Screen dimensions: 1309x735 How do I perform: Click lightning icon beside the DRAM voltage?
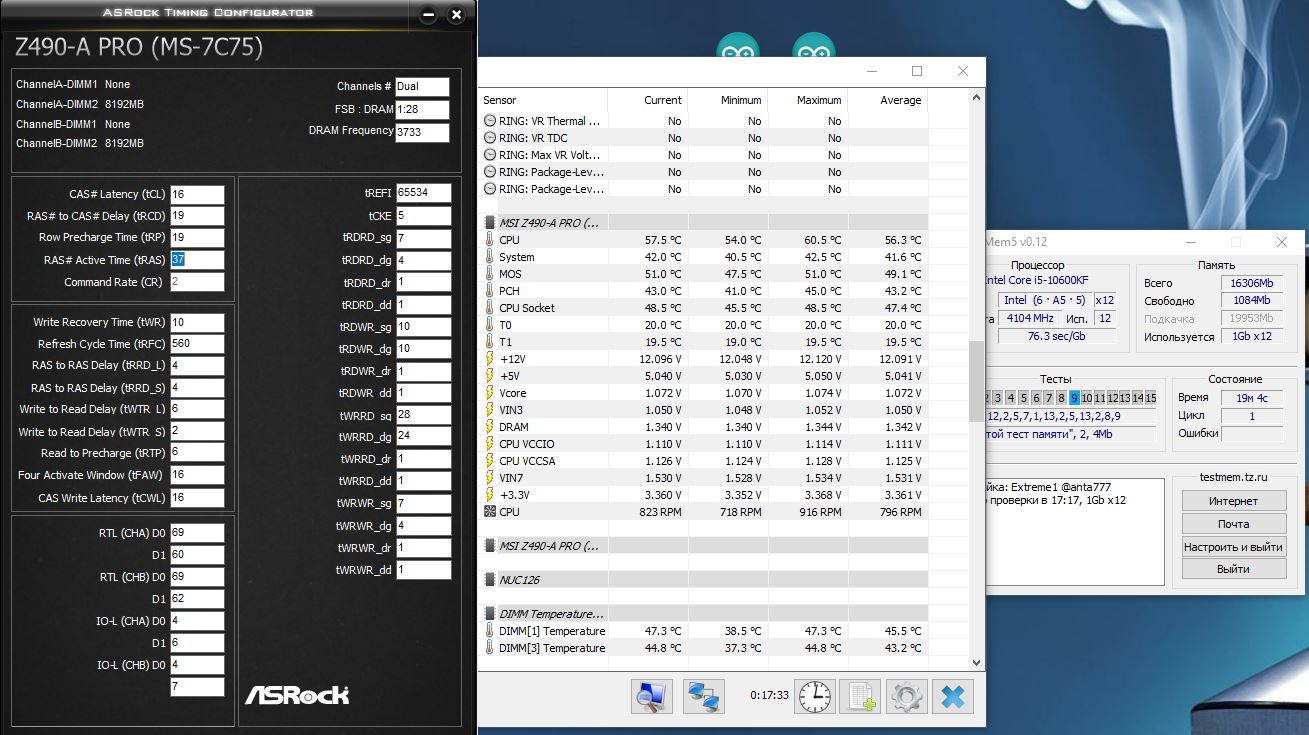click(x=490, y=427)
